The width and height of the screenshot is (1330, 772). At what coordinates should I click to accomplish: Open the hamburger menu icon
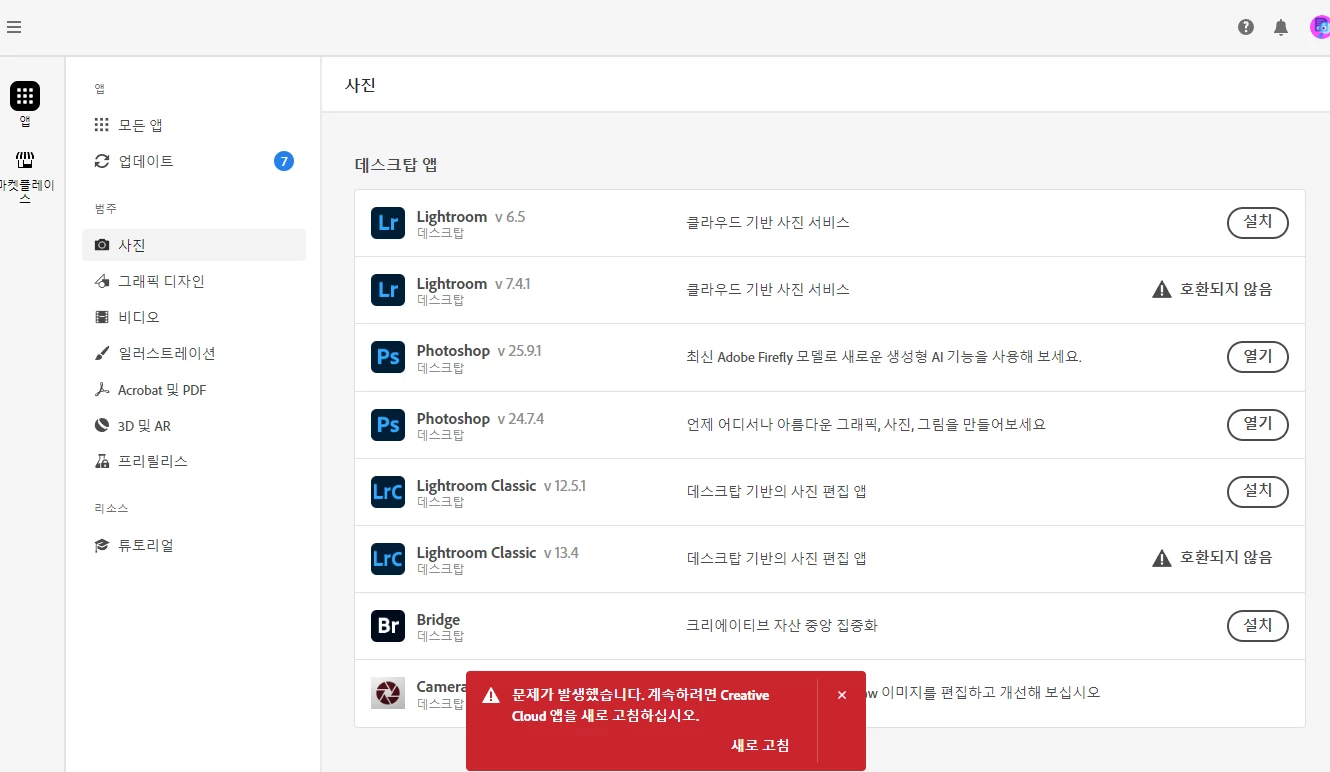13,27
